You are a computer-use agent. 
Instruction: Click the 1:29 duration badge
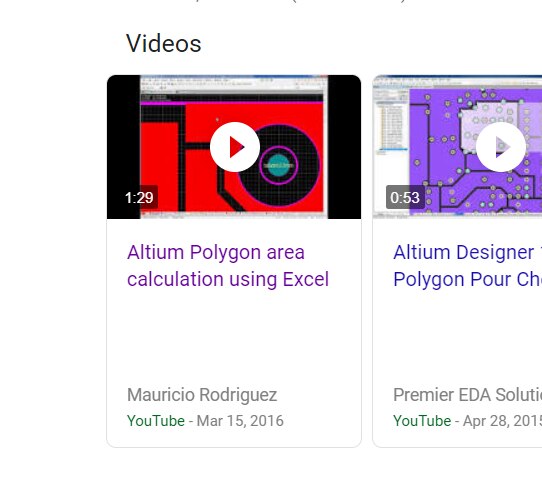139,197
